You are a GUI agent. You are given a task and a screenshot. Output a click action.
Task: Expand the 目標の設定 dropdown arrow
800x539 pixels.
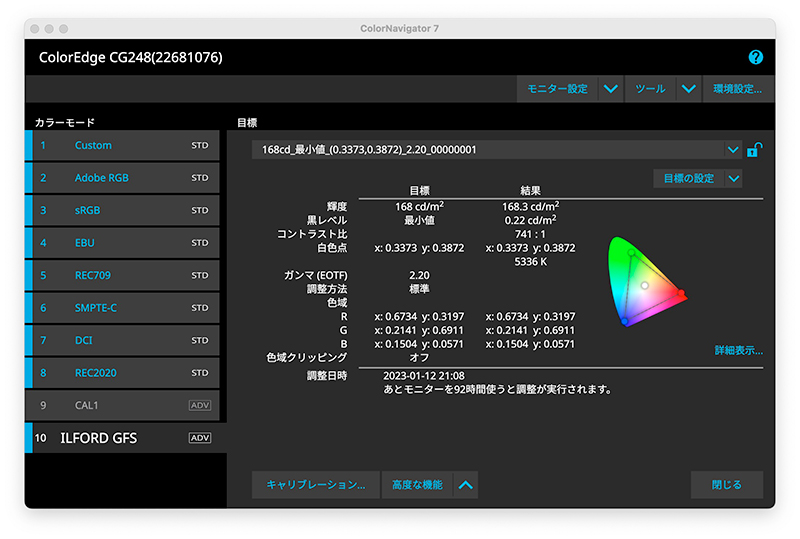click(734, 179)
